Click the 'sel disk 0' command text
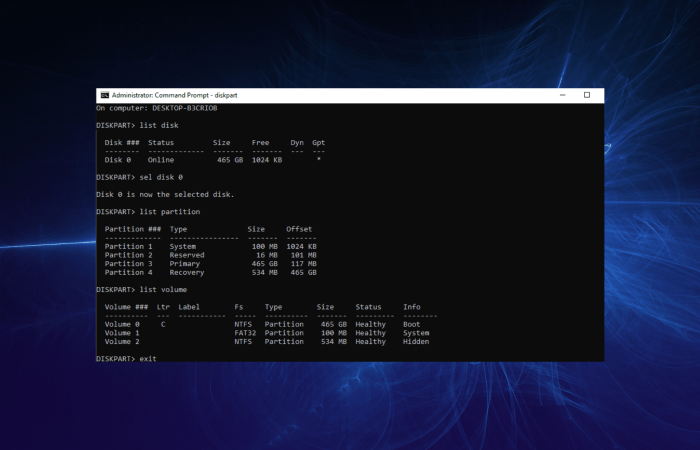This screenshot has height=450, width=700. point(161,177)
